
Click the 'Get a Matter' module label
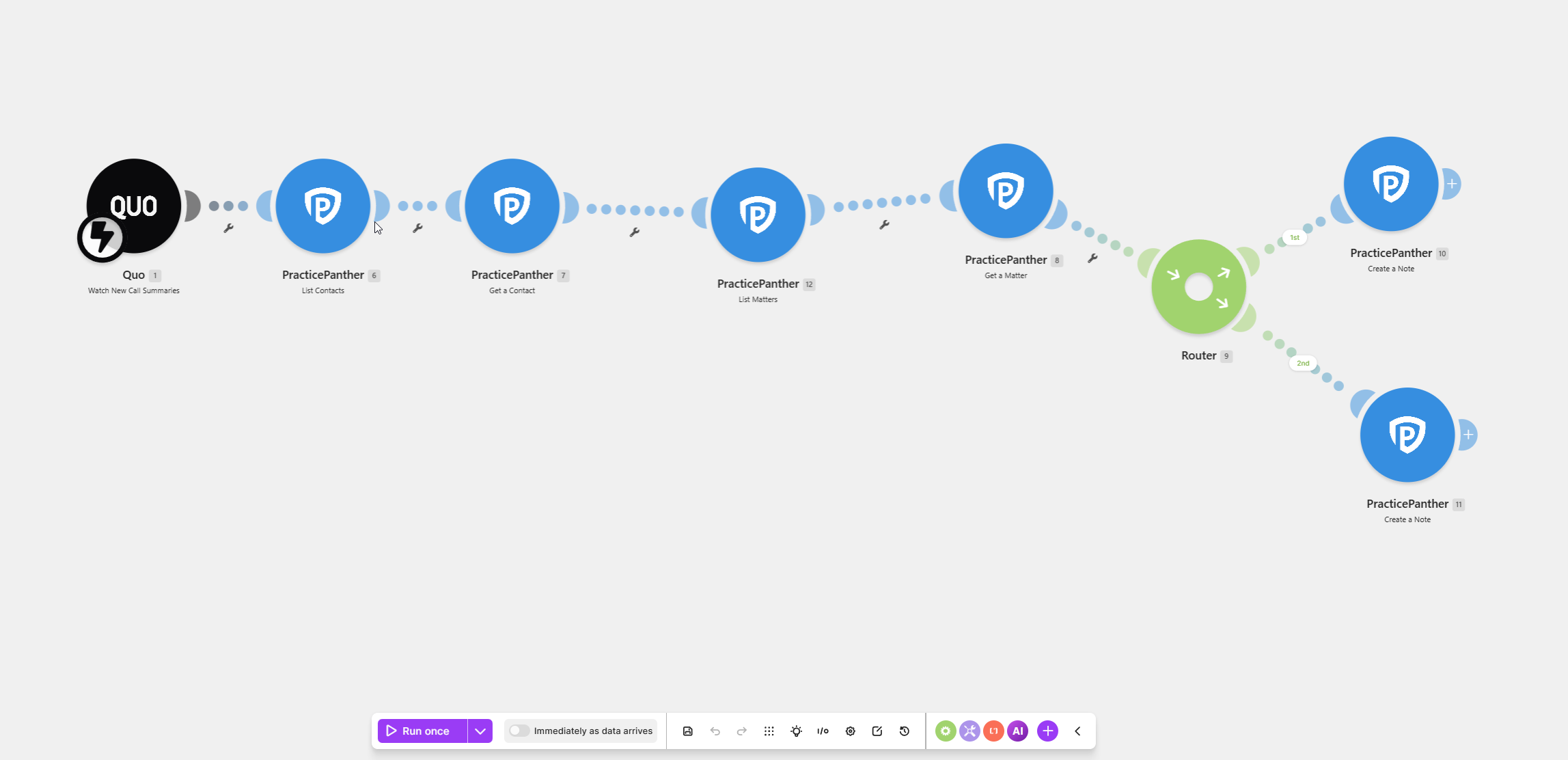pyautogui.click(x=1006, y=275)
